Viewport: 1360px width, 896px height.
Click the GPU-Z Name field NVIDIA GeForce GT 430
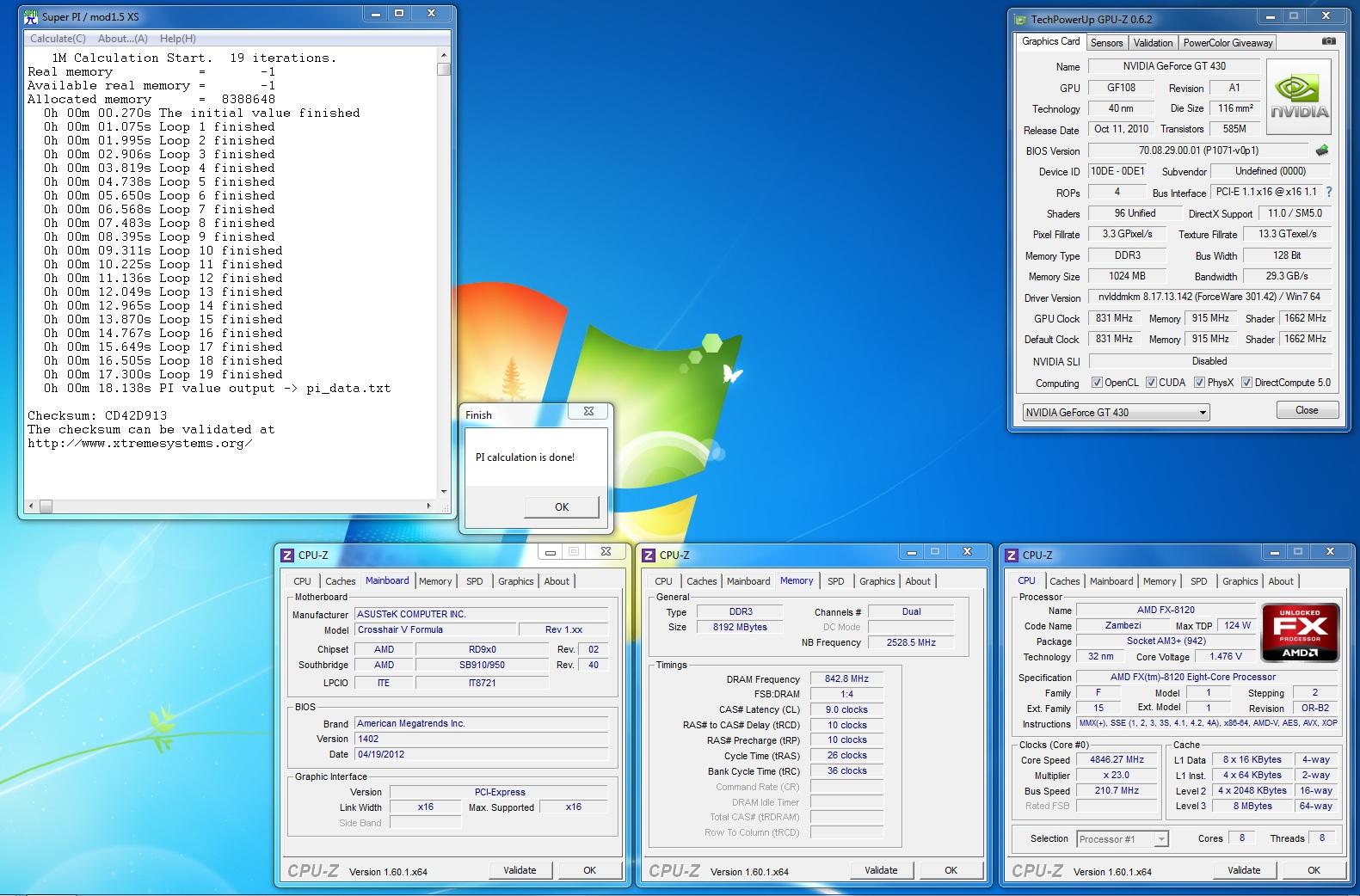click(1174, 66)
